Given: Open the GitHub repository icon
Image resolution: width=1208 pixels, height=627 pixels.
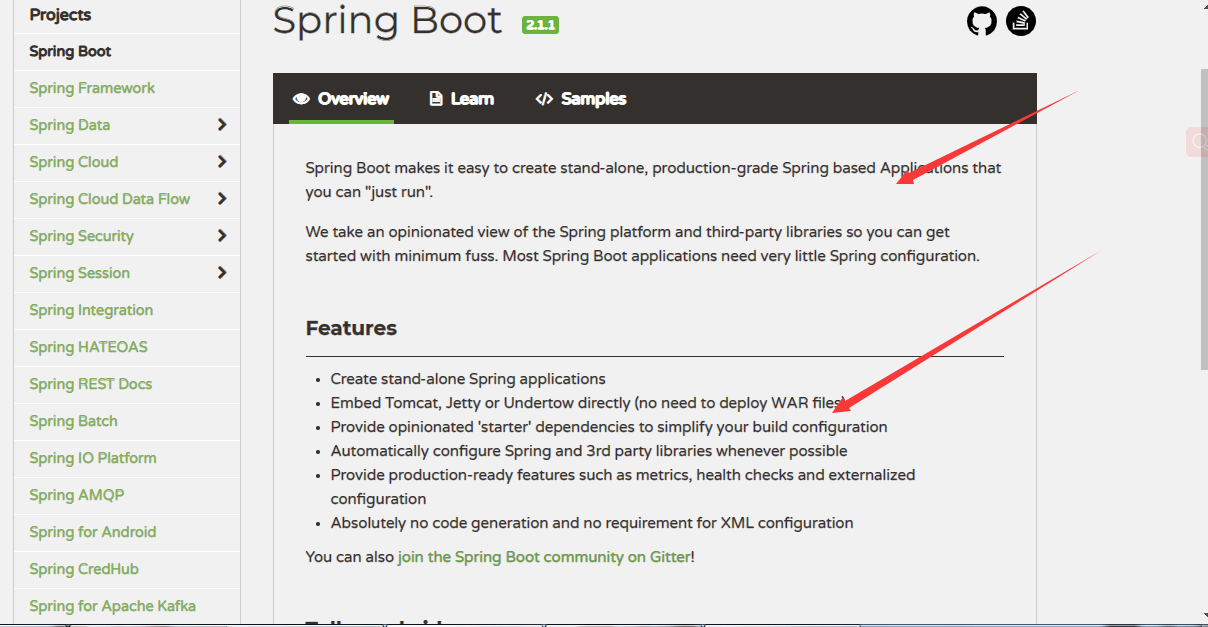Looking at the screenshot, I should 982,21.
